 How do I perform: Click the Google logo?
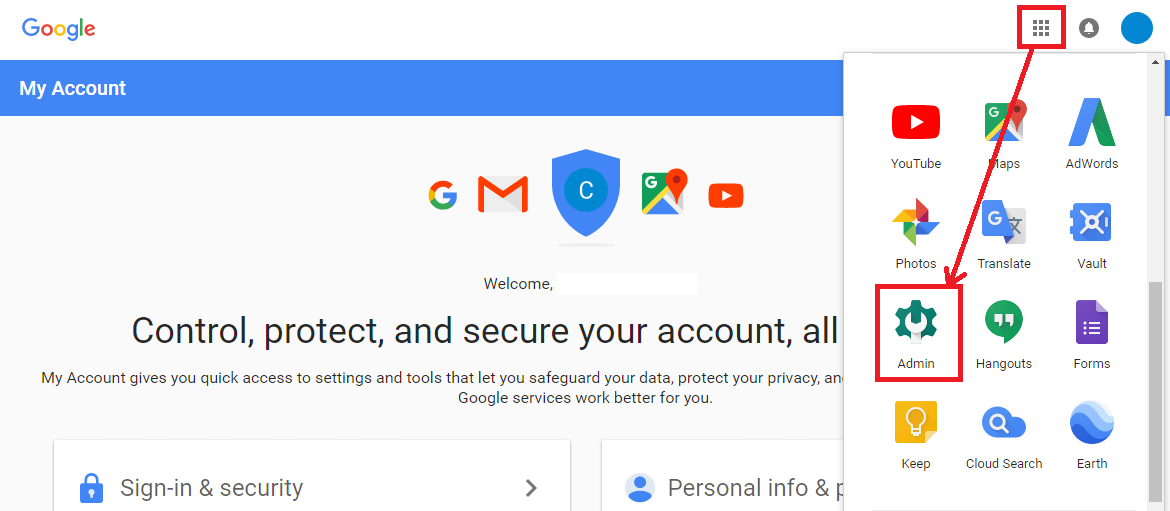tap(59, 29)
